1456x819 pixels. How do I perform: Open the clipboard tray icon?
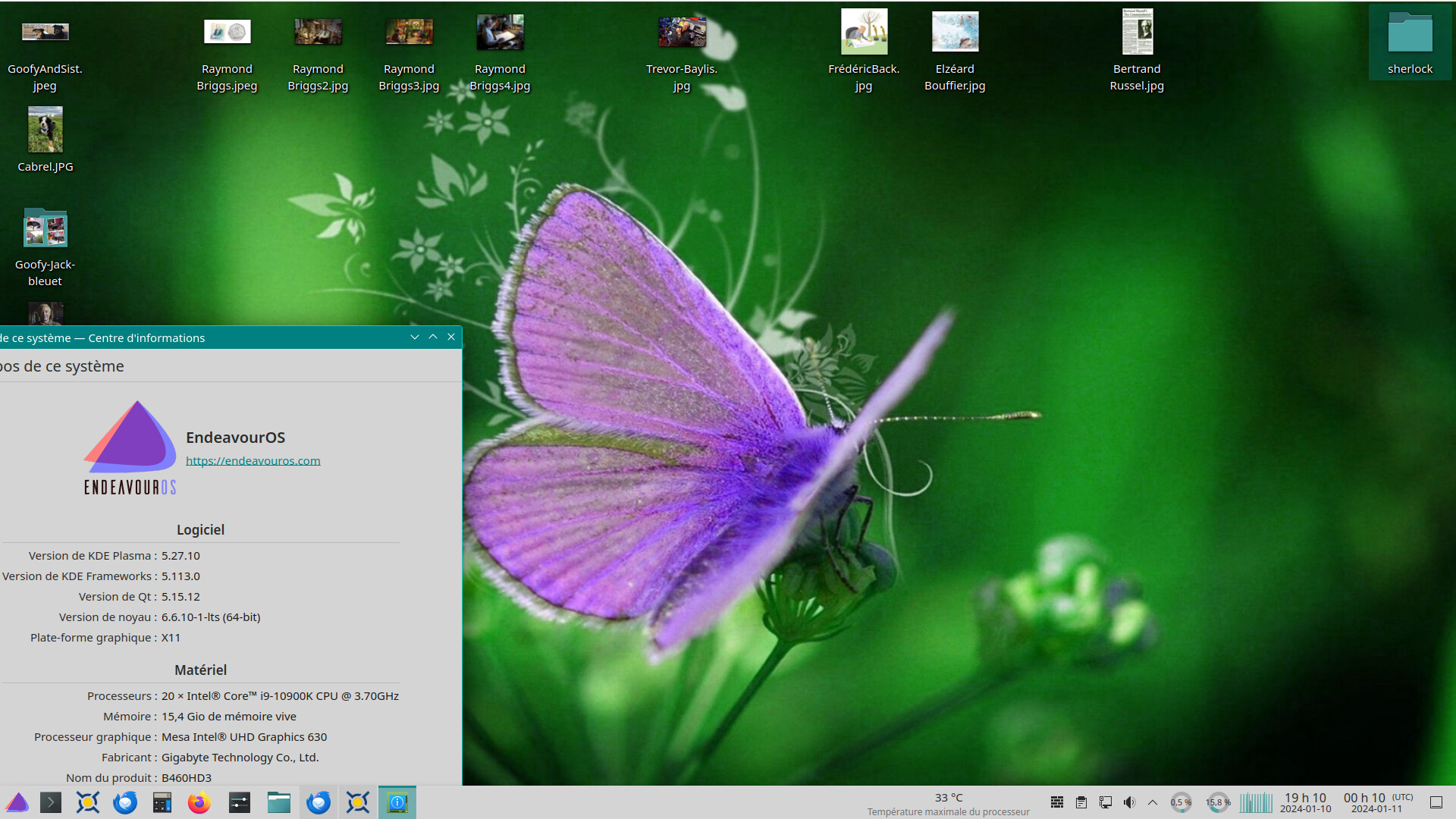click(1081, 802)
